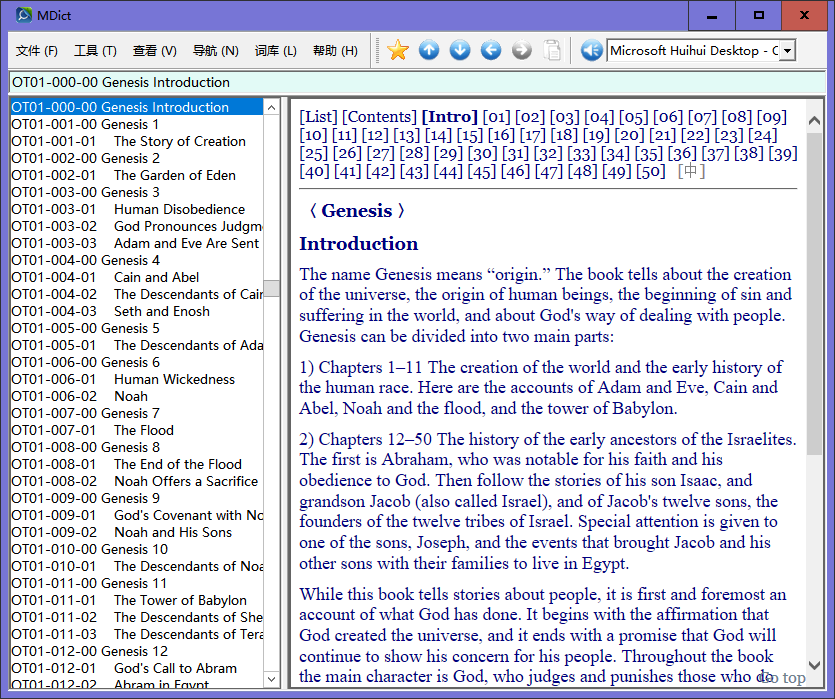The height and width of the screenshot is (699, 835).
Task: Select 'OT01-012-00 Genesis 12' entry
Action: [x=137, y=652]
